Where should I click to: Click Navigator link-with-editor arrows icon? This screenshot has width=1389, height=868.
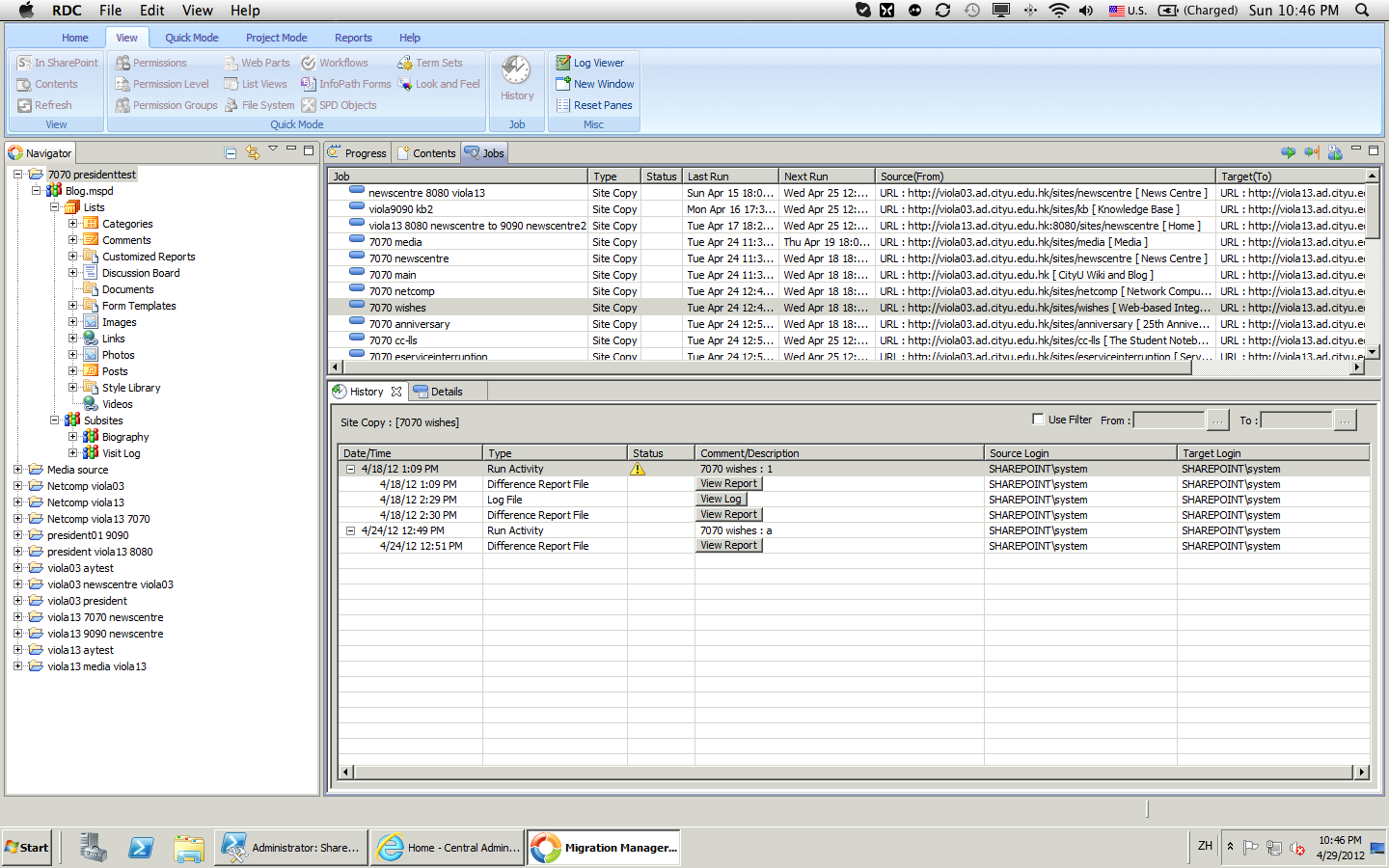(252, 152)
